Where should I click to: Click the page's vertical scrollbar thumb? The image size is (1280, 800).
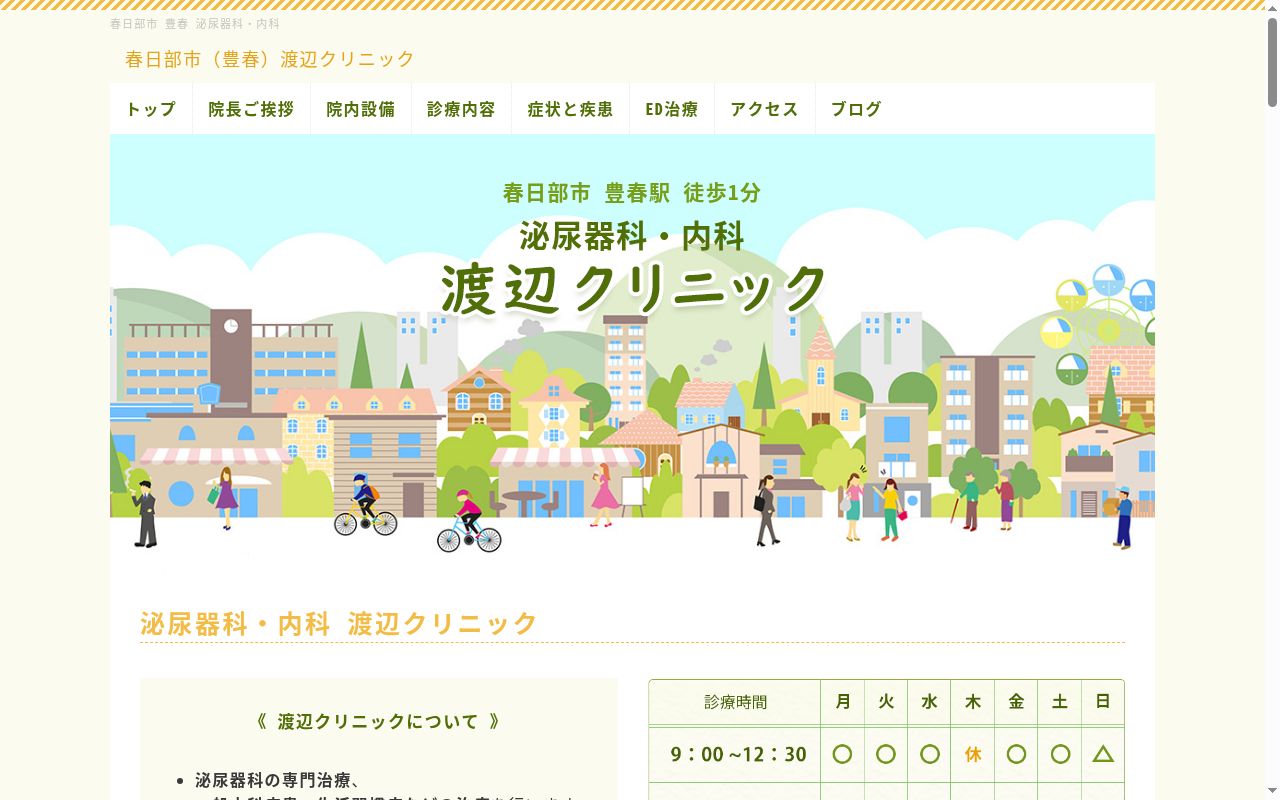pyautogui.click(x=1272, y=62)
